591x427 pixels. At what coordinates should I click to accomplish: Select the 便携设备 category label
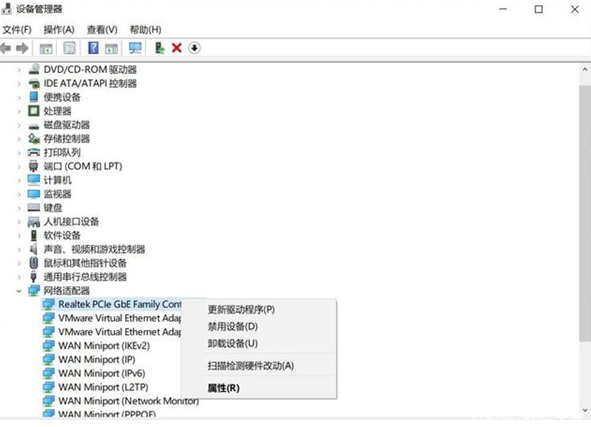pos(62,97)
